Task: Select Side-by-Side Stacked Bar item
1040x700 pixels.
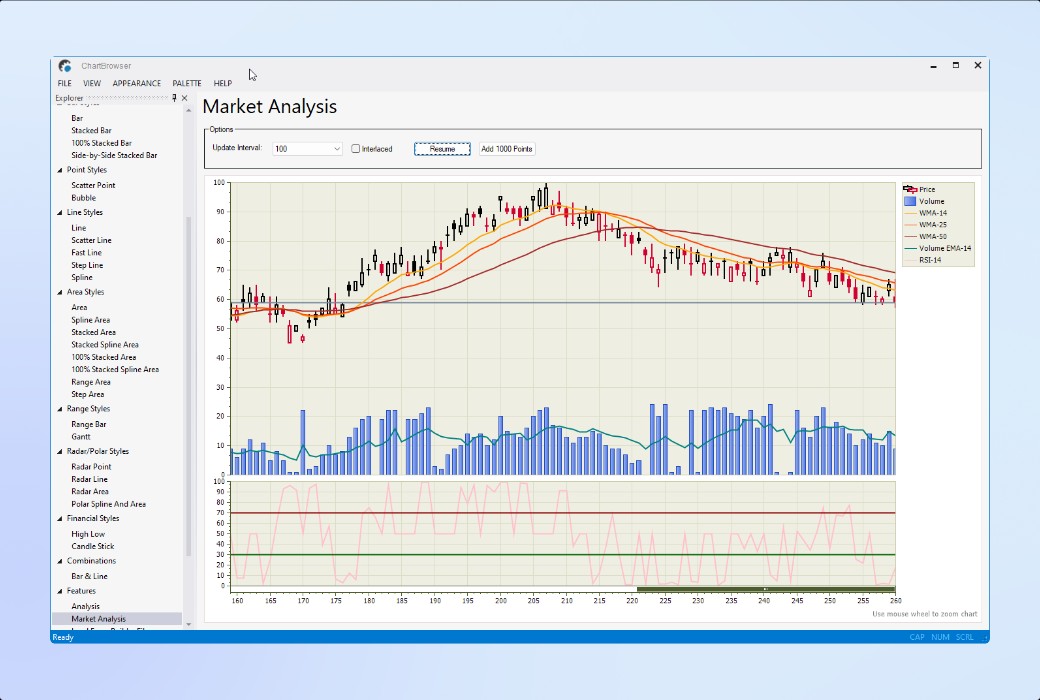Action: tap(114, 155)
